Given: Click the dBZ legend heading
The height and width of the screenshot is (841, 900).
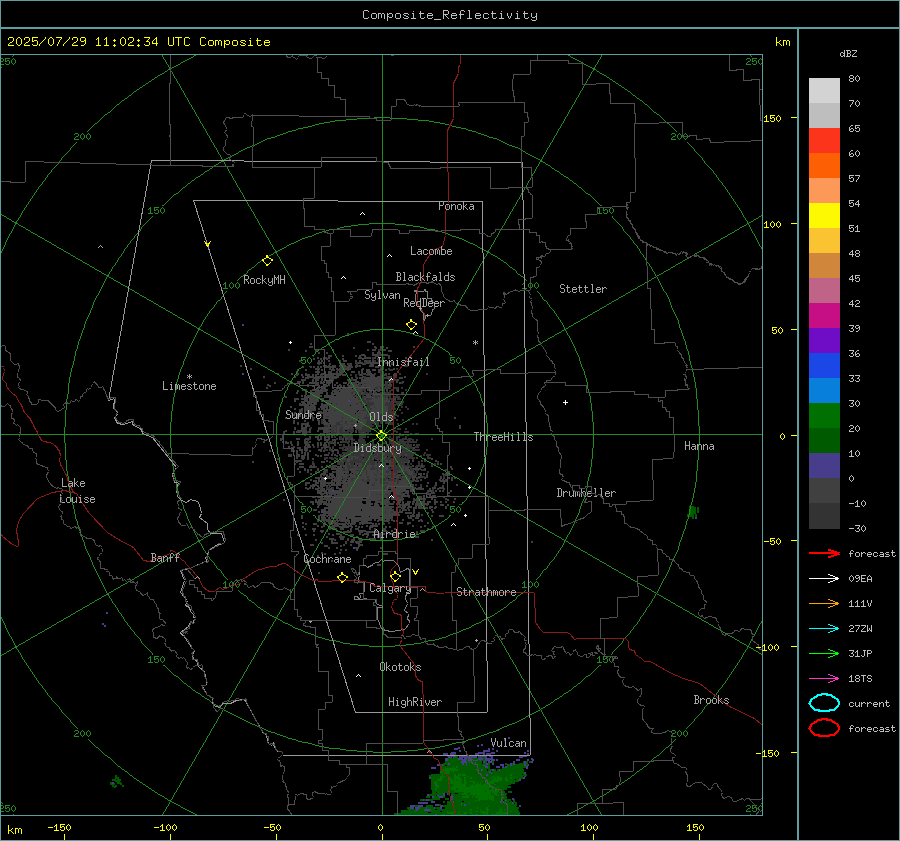Looking at the screenshot, I should [848, 53].
